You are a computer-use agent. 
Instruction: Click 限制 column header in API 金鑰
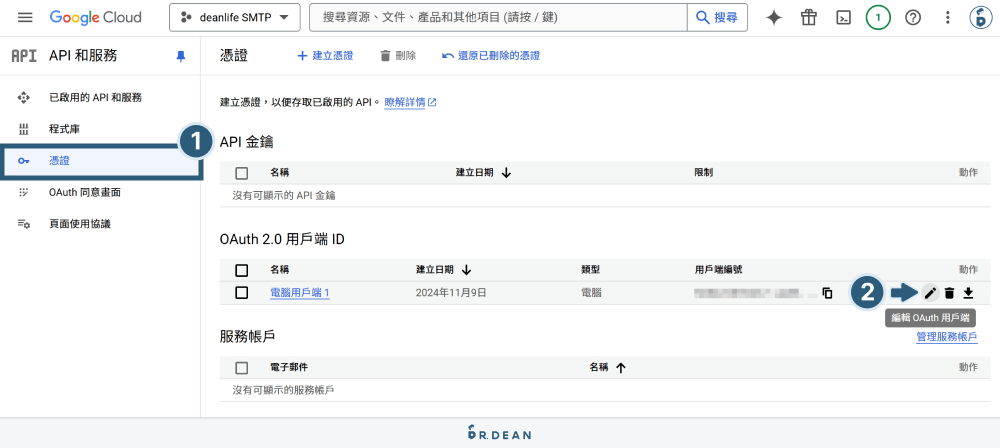click(x=704, y=173)
